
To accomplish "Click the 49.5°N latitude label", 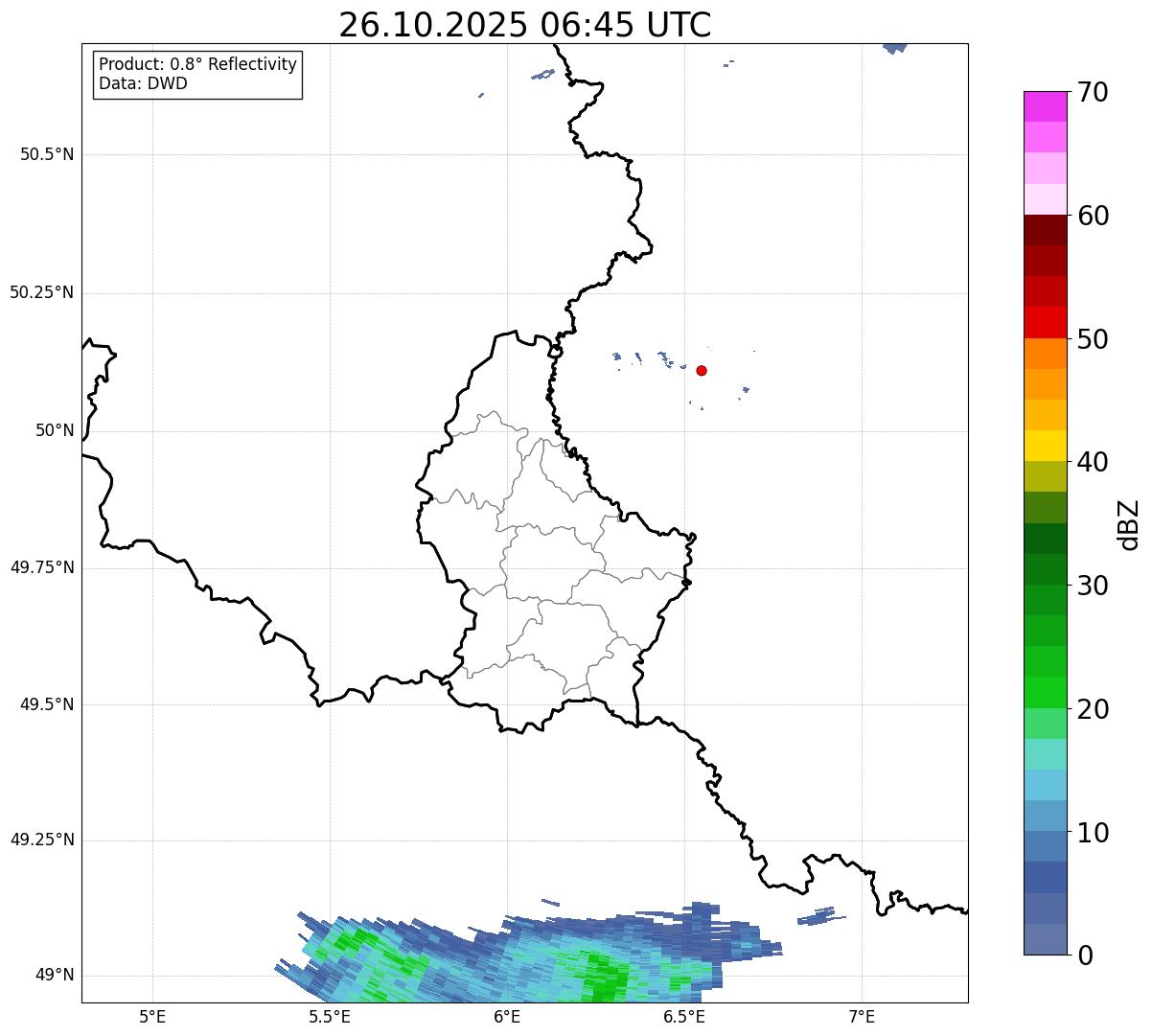I will coord(47,704).
